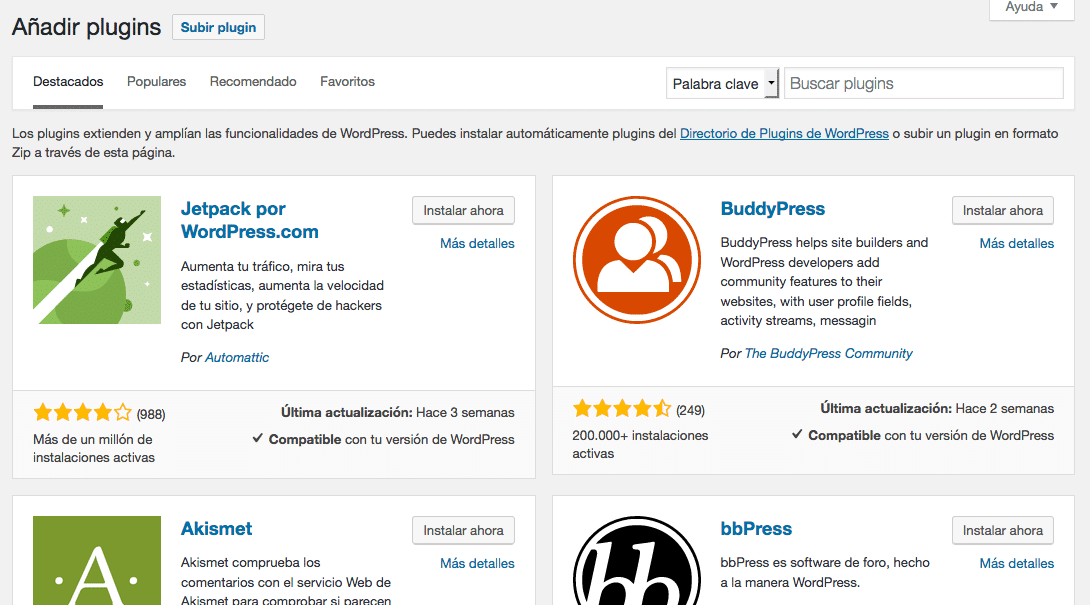Open the Automattic author link
The width and height of the screenshot is (1090, 605).
237,358
